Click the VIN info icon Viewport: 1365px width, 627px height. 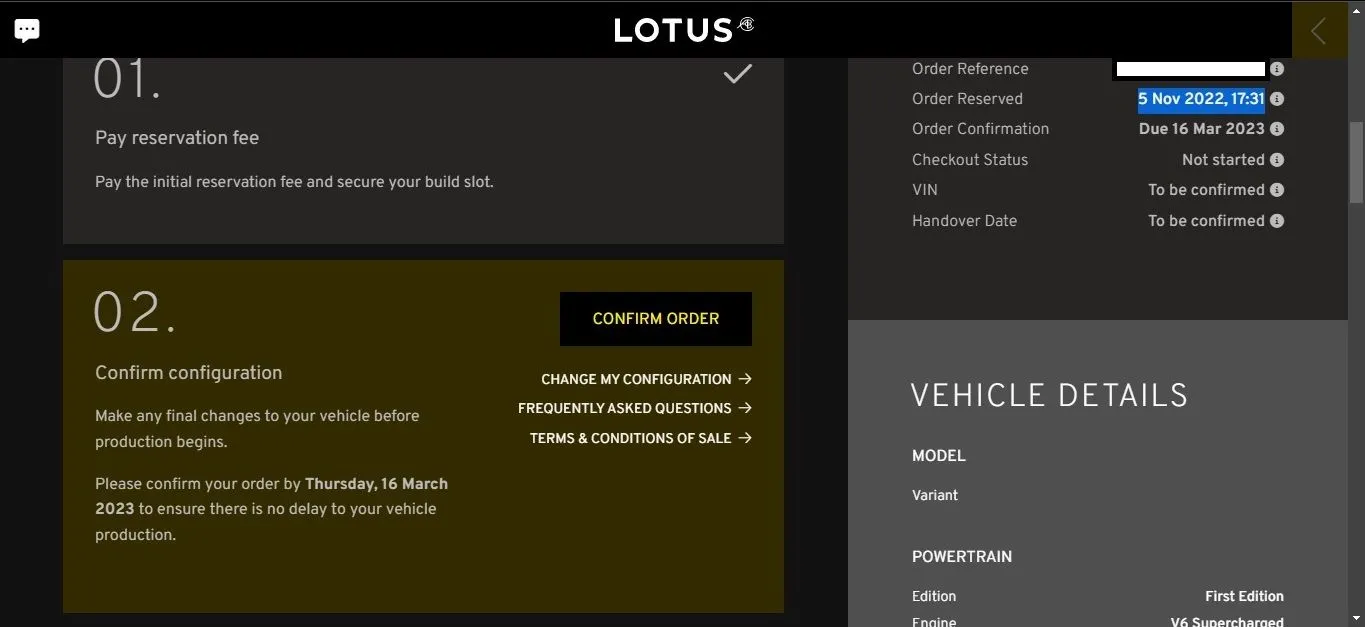(x=1277, y=190)
